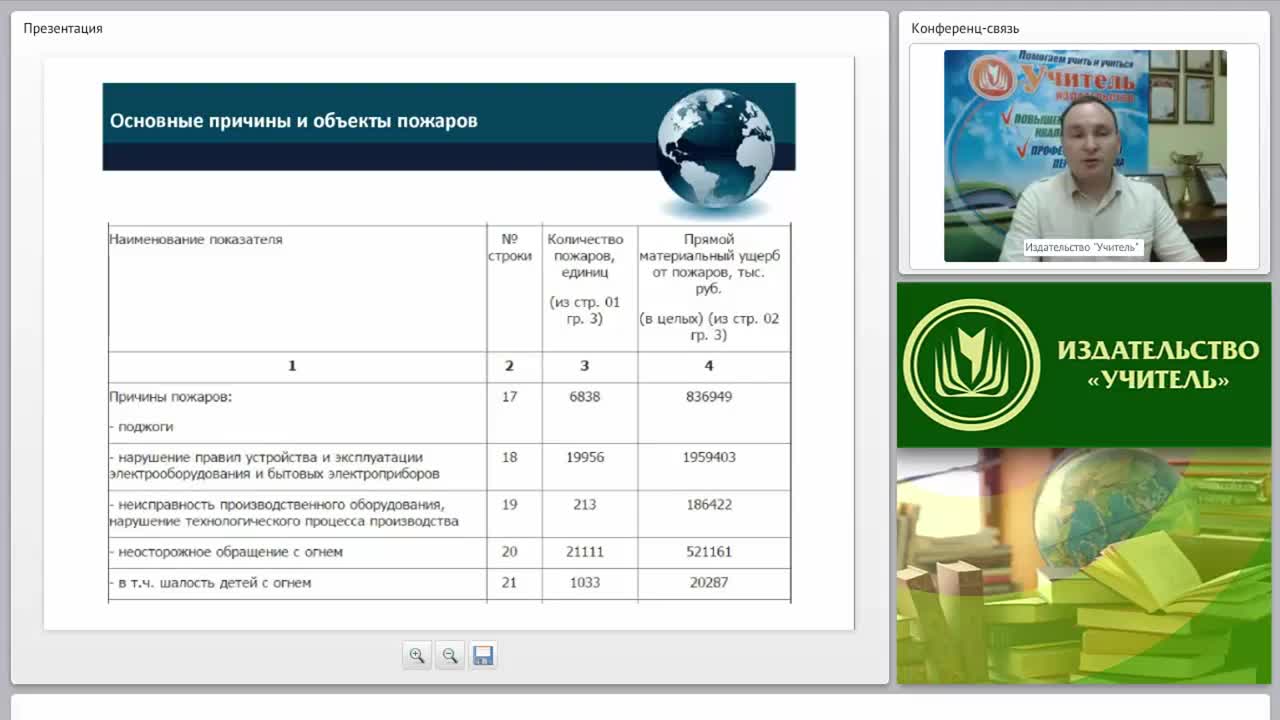Click the speaker video in the conference panel
The width and height of the screenshot is (1280, 720).
point(1085,156)
